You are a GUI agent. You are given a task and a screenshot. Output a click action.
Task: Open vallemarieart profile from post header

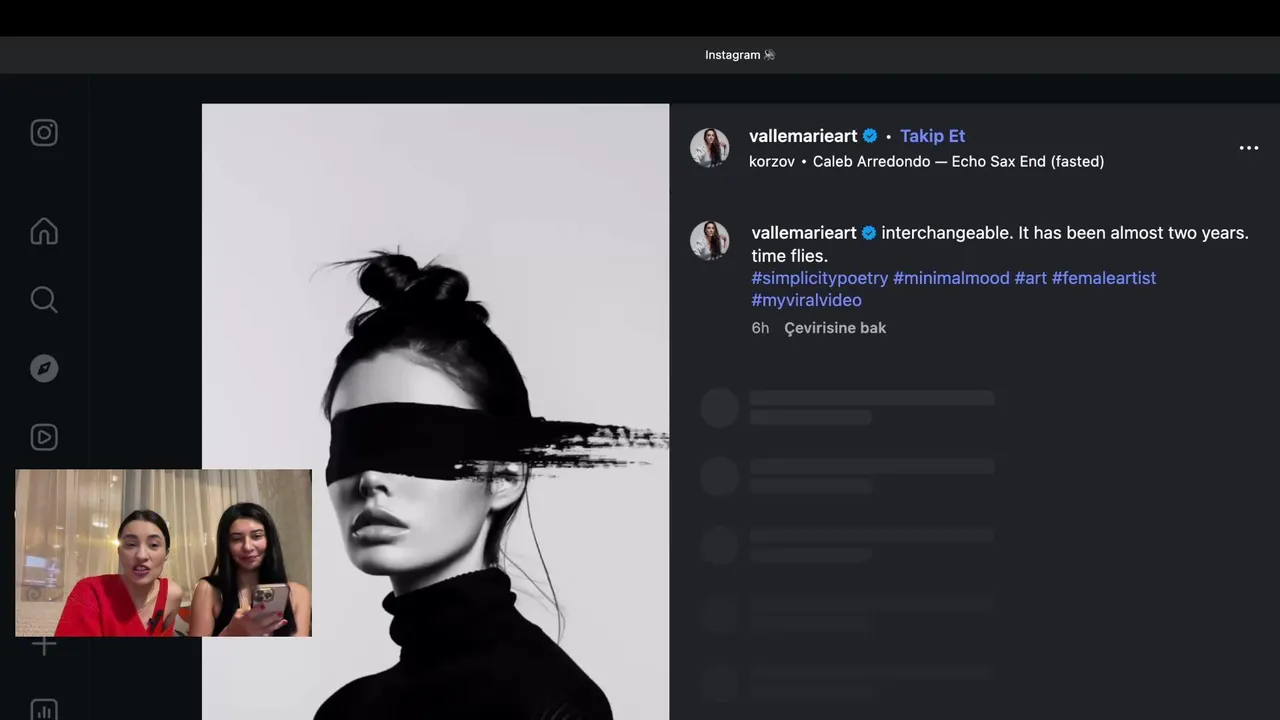tap(803, 136)
